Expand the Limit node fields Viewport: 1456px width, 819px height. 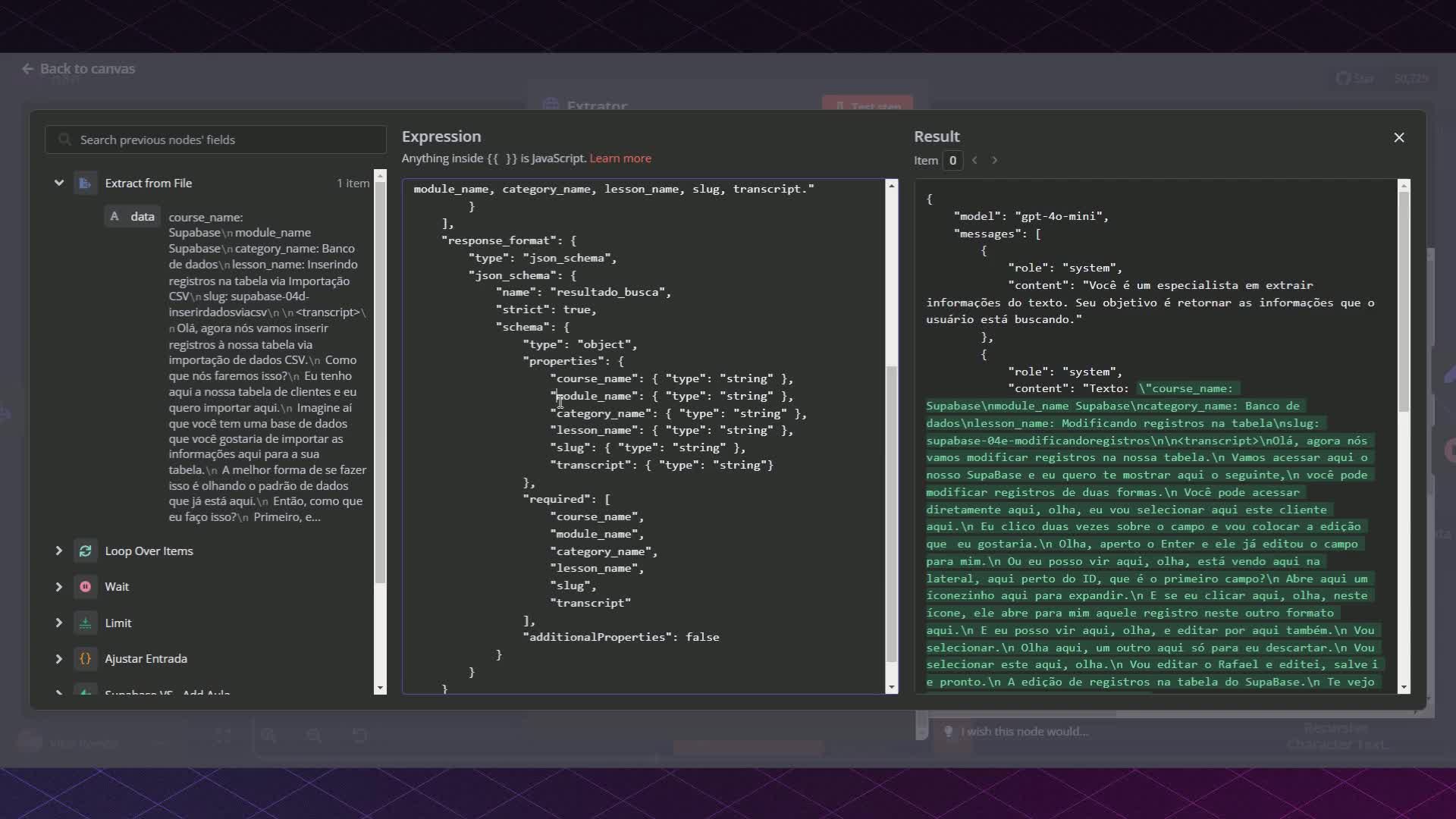pos(58,623)
